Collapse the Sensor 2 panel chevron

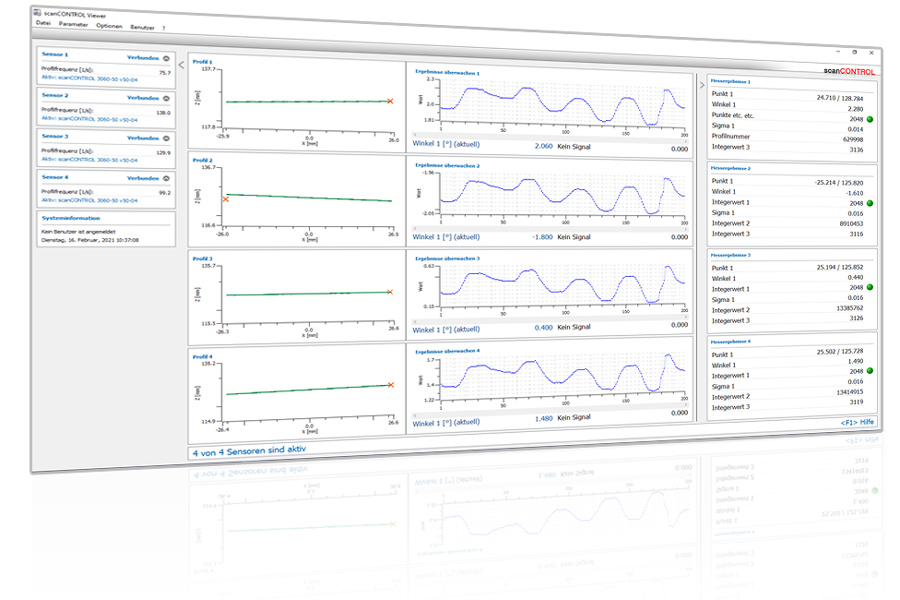click(166, 97)
